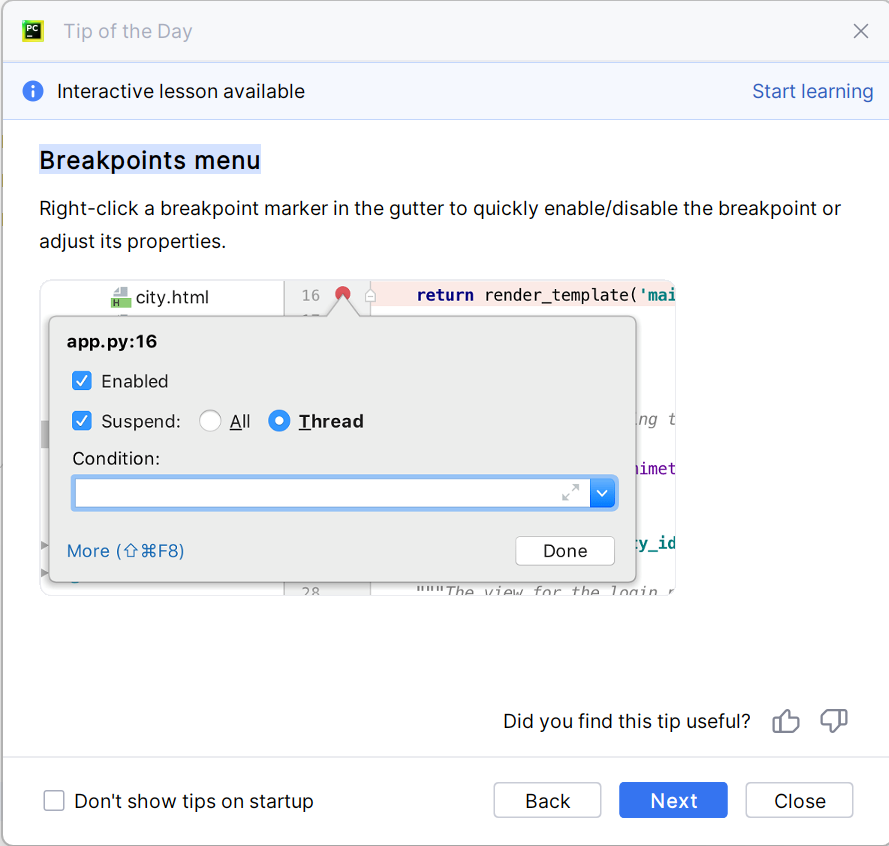
Task: Click the PyCharm logo icon
Action: click(33, 31)
